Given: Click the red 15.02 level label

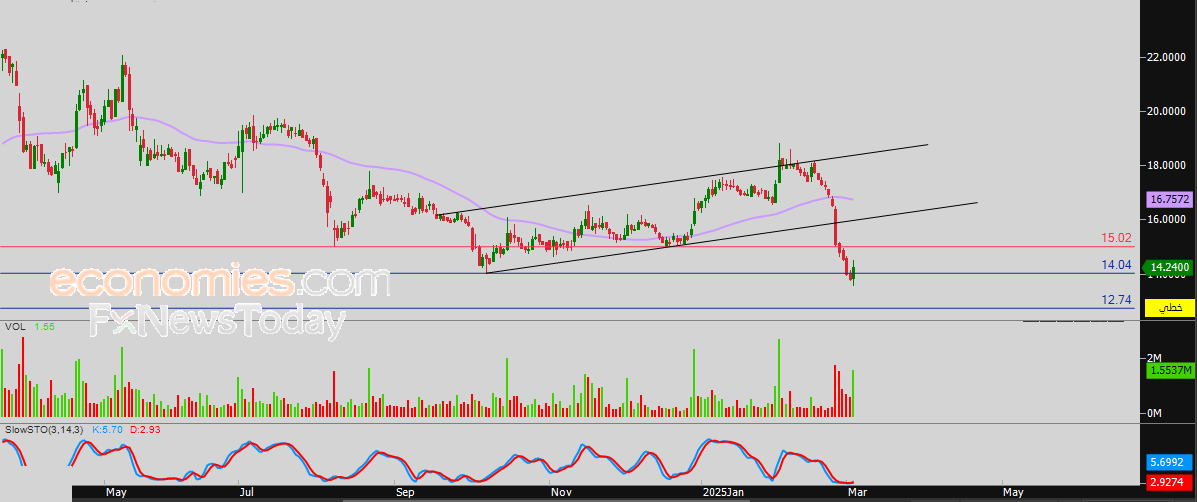Looking at the screenshot, I should pos(1115,238).
